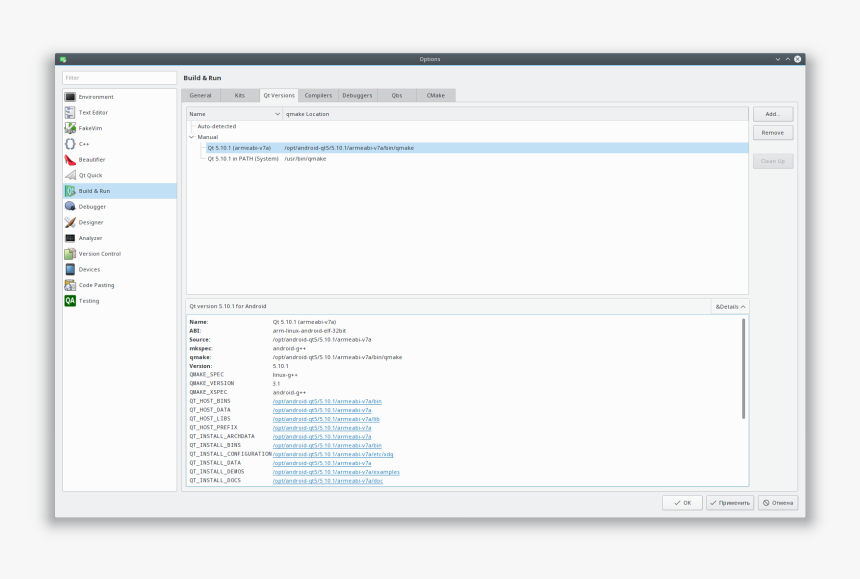The width and height of the screenshot is (860, 579).
Task: Sort by the qmake Location column header
Action: tap(516, 114)
